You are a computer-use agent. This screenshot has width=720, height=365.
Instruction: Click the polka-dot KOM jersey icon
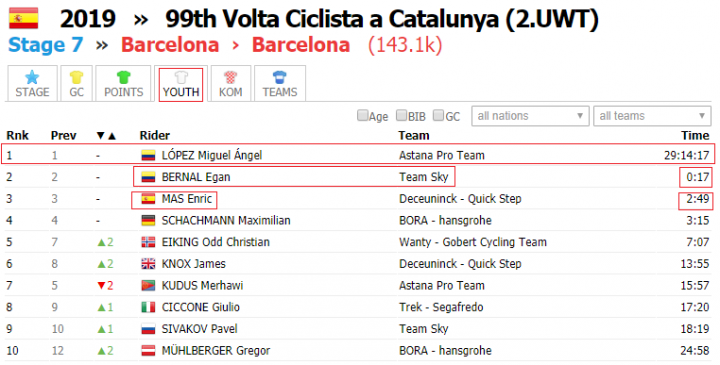231,77
